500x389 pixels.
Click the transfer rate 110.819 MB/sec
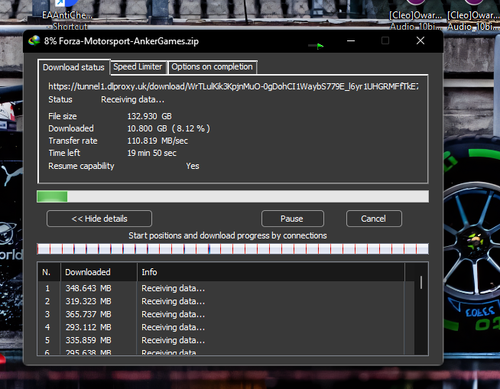point(157,141)
